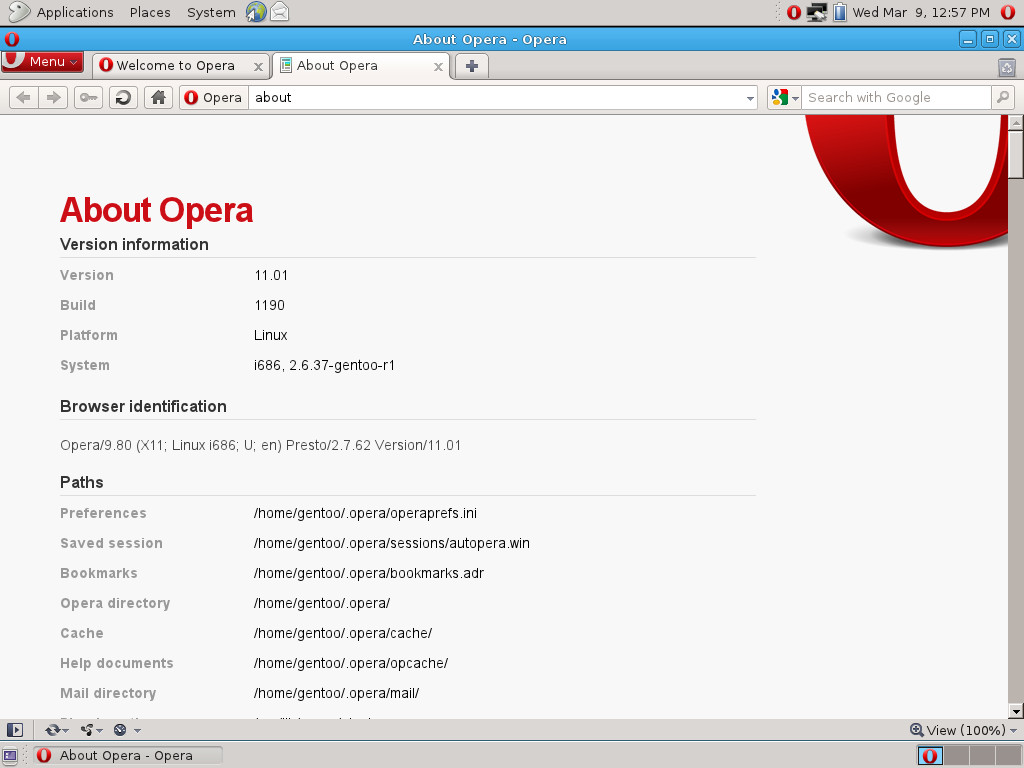Screen dimensions: 1024x768
Task: Enable Opera Turbo speed mode
Action: 119,730
